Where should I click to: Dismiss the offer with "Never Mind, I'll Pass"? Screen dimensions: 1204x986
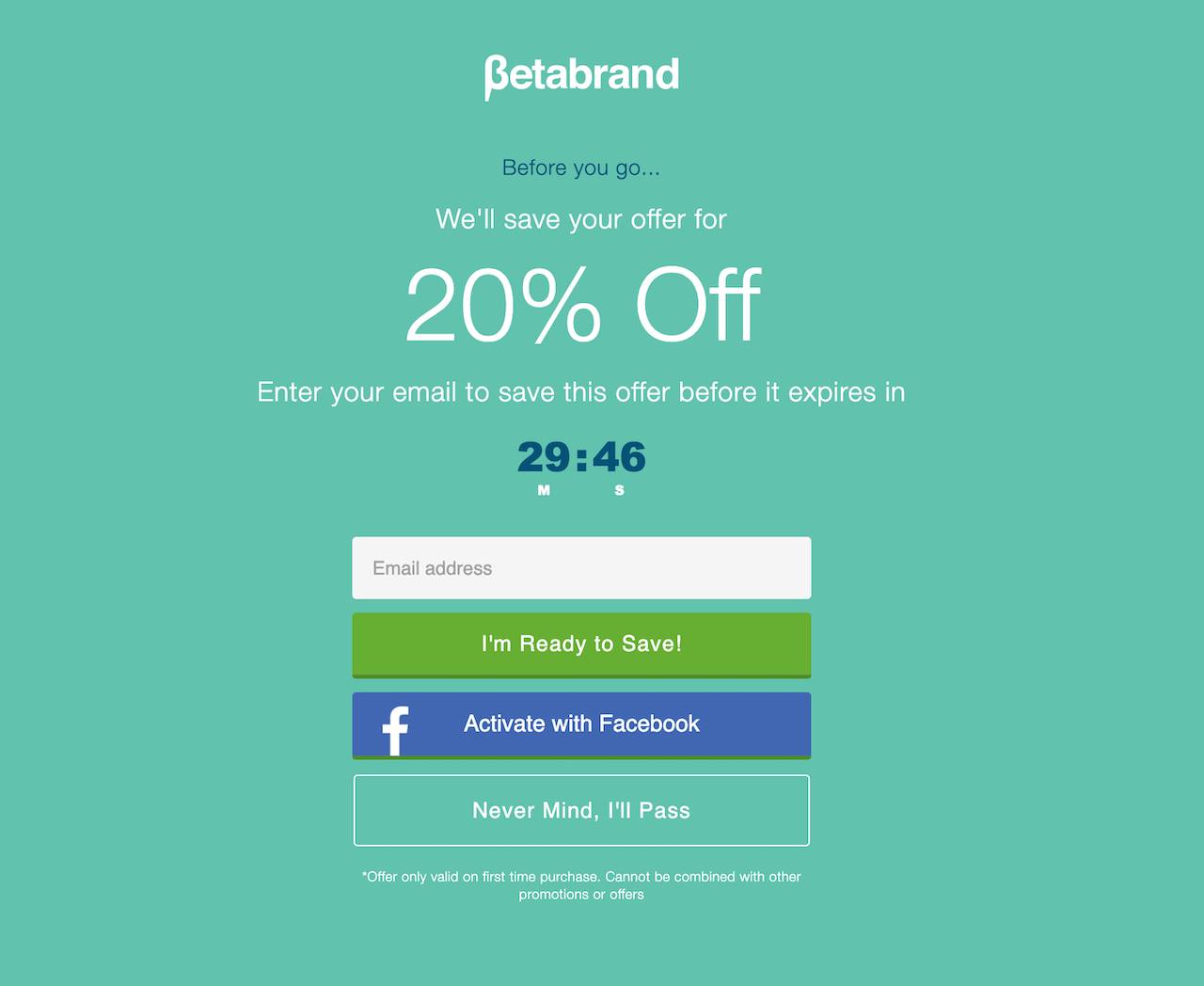point(580,810)
